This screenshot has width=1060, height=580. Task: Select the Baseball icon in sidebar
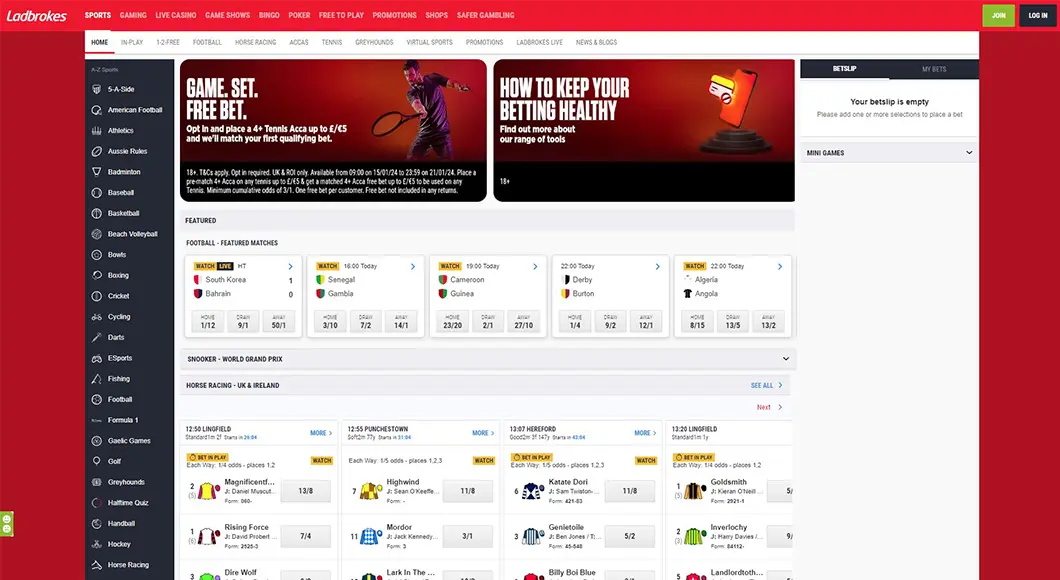97,193
